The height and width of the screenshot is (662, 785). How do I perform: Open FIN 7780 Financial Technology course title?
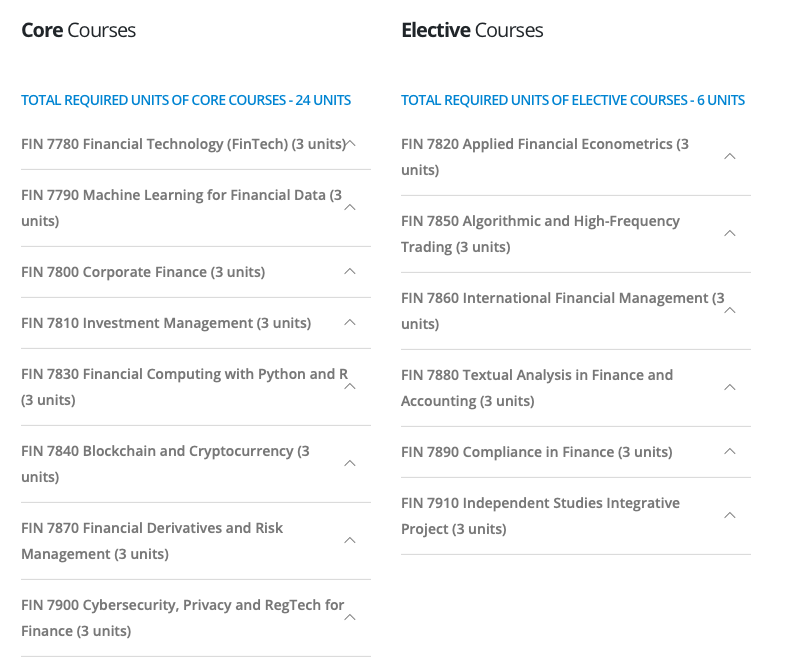point(183,144)
